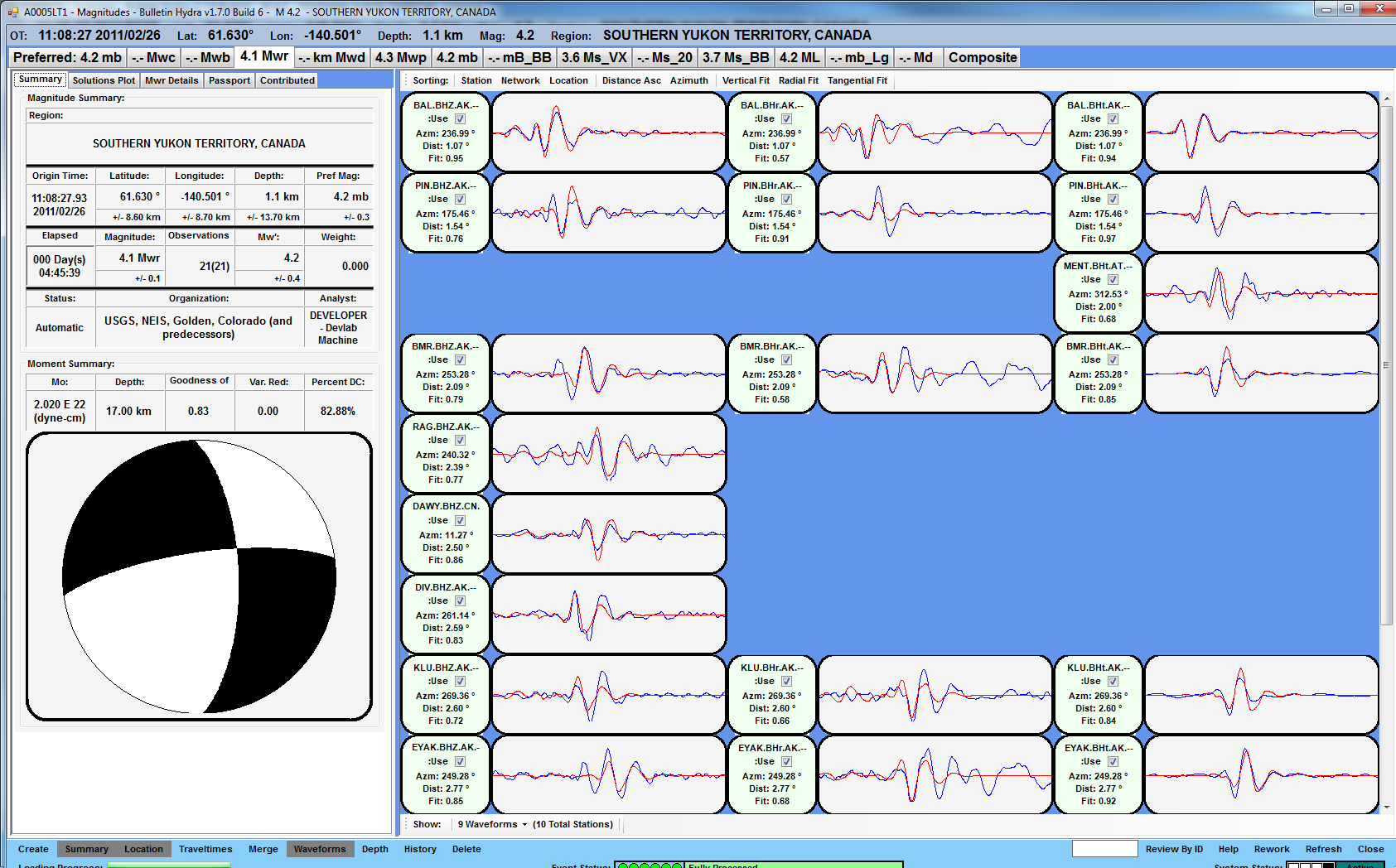The width and height of the screenshot is (1396, 868).
Task: Toggle Use checkbox for MENT.BHt.AT station
Action: tap(1113, 279)
